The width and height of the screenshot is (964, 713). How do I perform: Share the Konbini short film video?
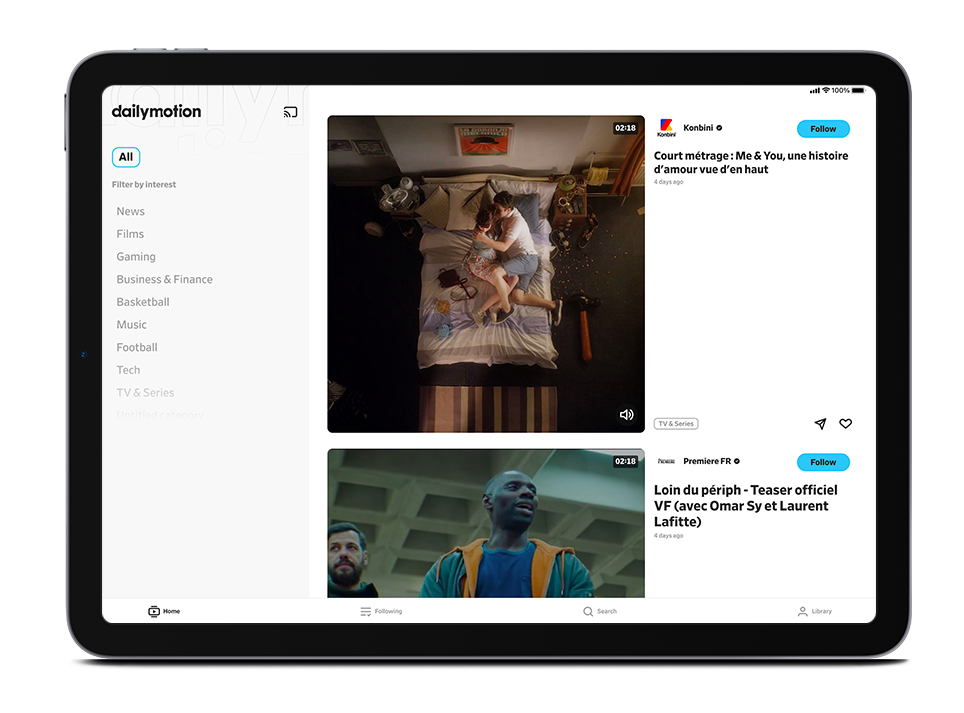point(820,423)
